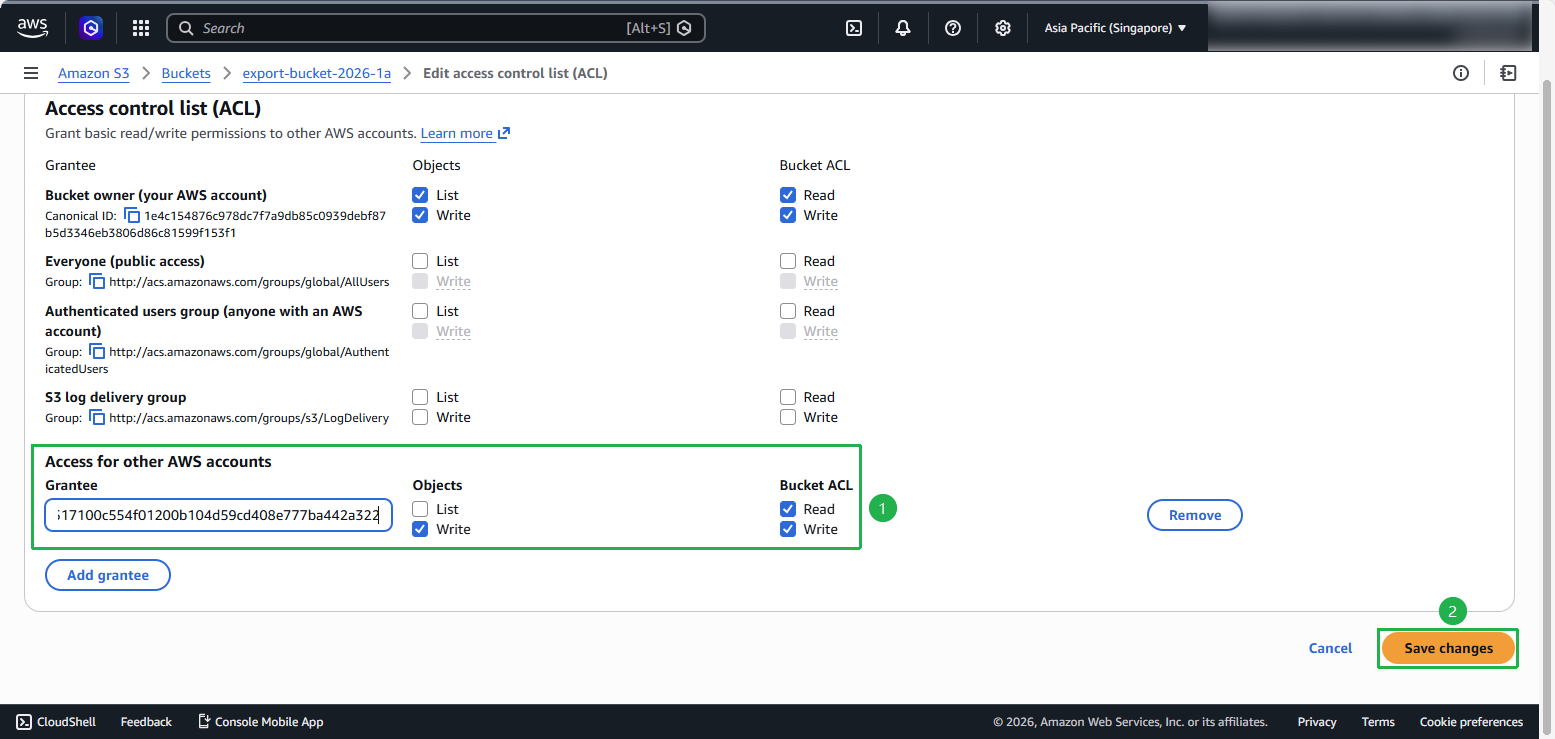Click the CloudShell label in footer
The height and width of the screenshot is (739, 1555).
point(66,721)
